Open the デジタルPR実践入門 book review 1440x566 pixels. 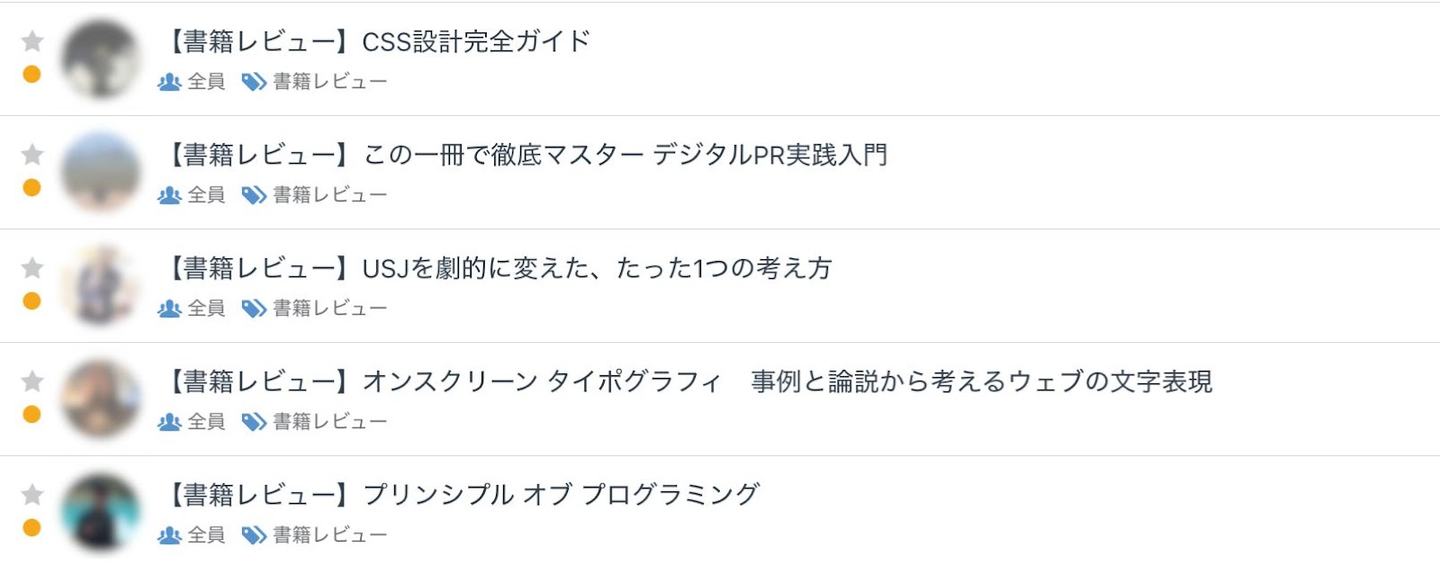click(524, 155)
